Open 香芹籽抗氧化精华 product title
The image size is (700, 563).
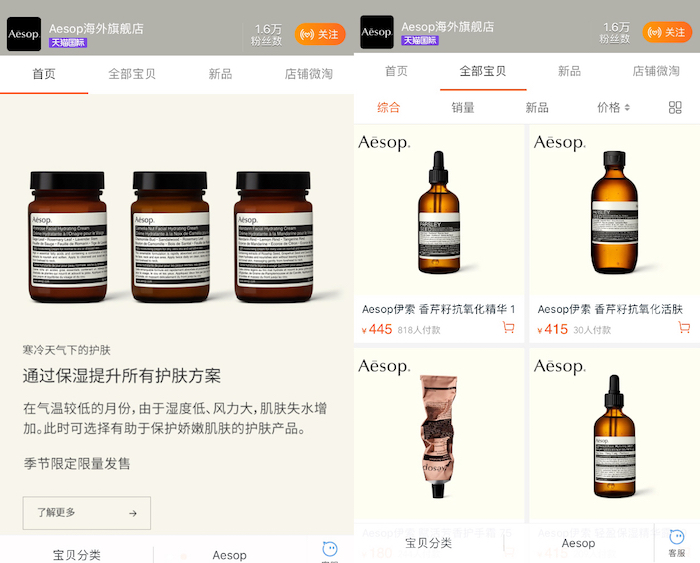pos(438,309)
